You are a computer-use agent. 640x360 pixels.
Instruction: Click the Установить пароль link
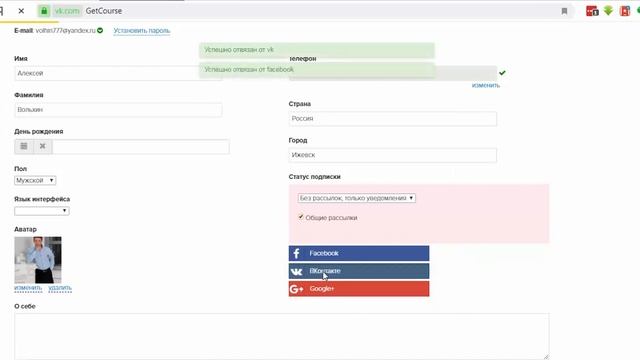(x=142, y=31)
